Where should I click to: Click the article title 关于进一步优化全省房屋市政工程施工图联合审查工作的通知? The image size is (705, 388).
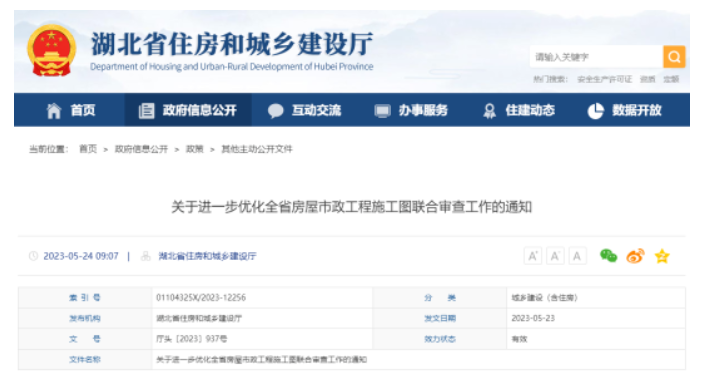pyautogui.click(x=352, y=207)
